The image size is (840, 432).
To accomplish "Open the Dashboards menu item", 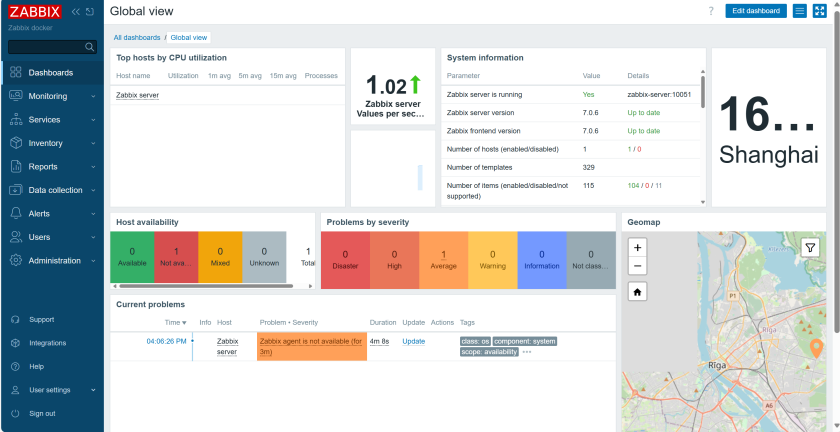I will [x=52, y=72].
